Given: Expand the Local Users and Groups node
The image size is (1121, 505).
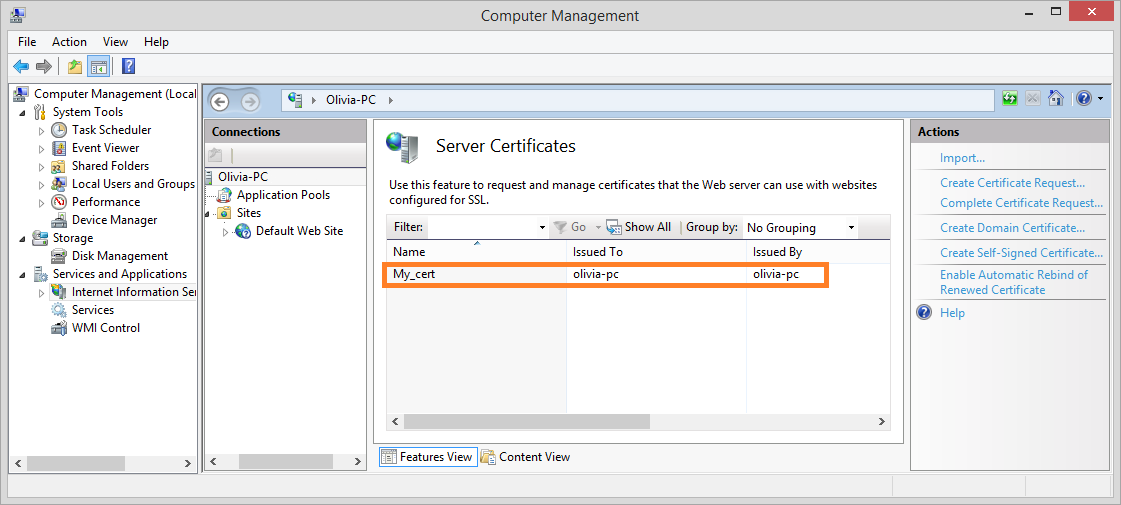Looking at the screenshot, I should point(41,184).
